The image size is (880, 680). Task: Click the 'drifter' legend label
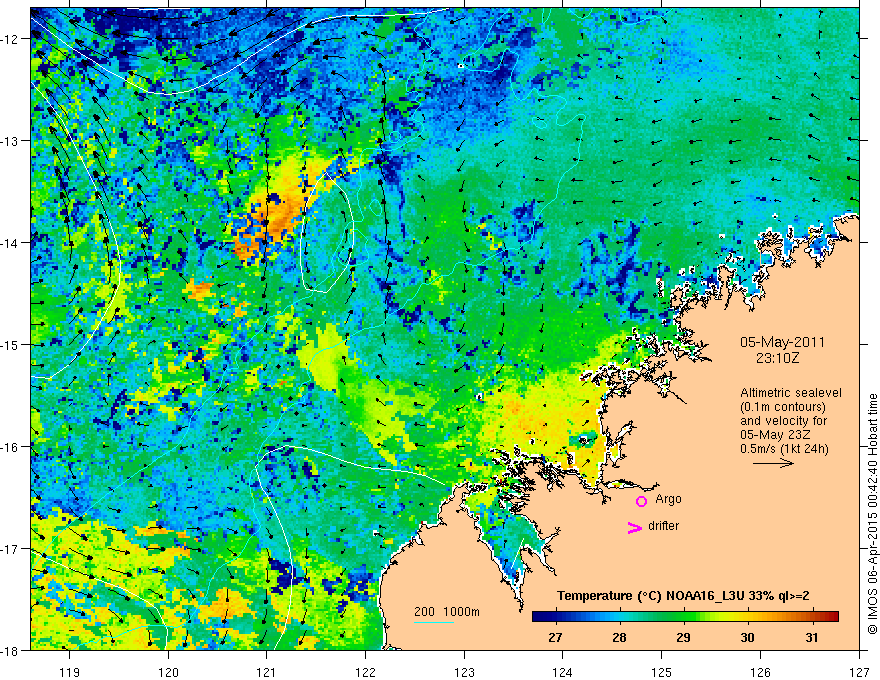click(663, 526)
